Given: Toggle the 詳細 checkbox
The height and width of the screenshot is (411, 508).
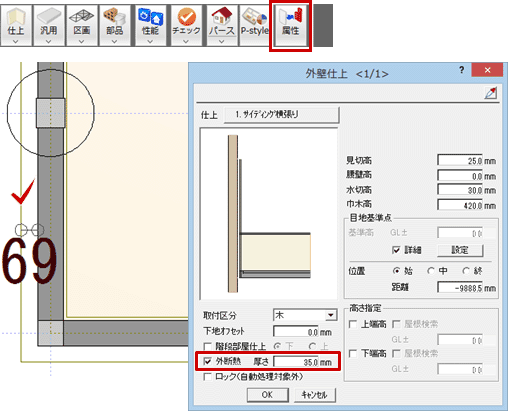Looking at the screenshot, I should click(396, 250).
